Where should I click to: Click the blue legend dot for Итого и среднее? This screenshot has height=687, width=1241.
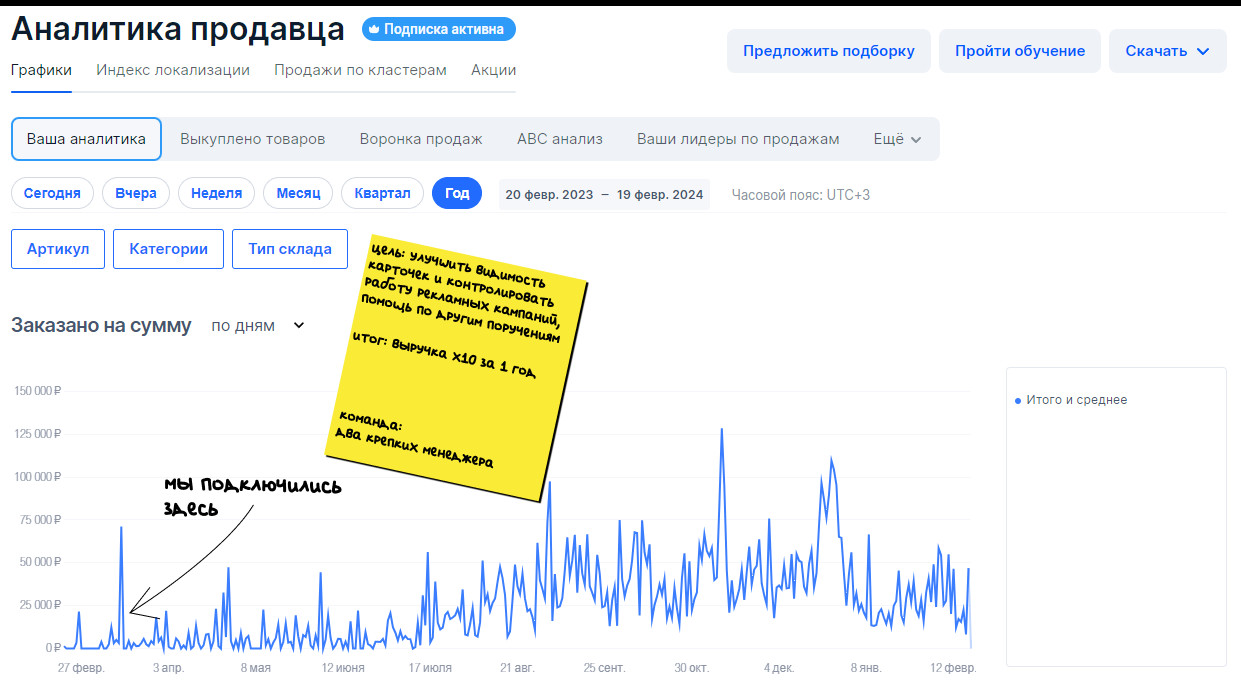(x=1018, y=400)
